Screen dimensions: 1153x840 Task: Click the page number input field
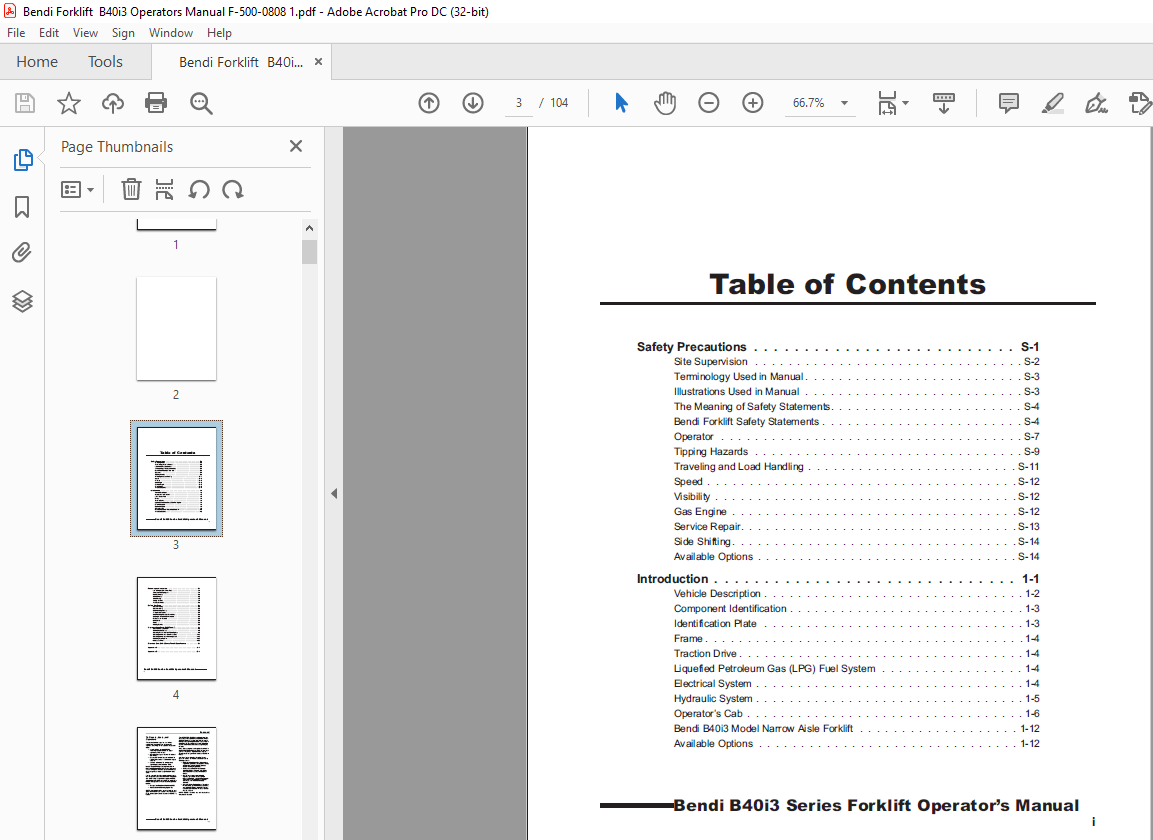(518, 103)
